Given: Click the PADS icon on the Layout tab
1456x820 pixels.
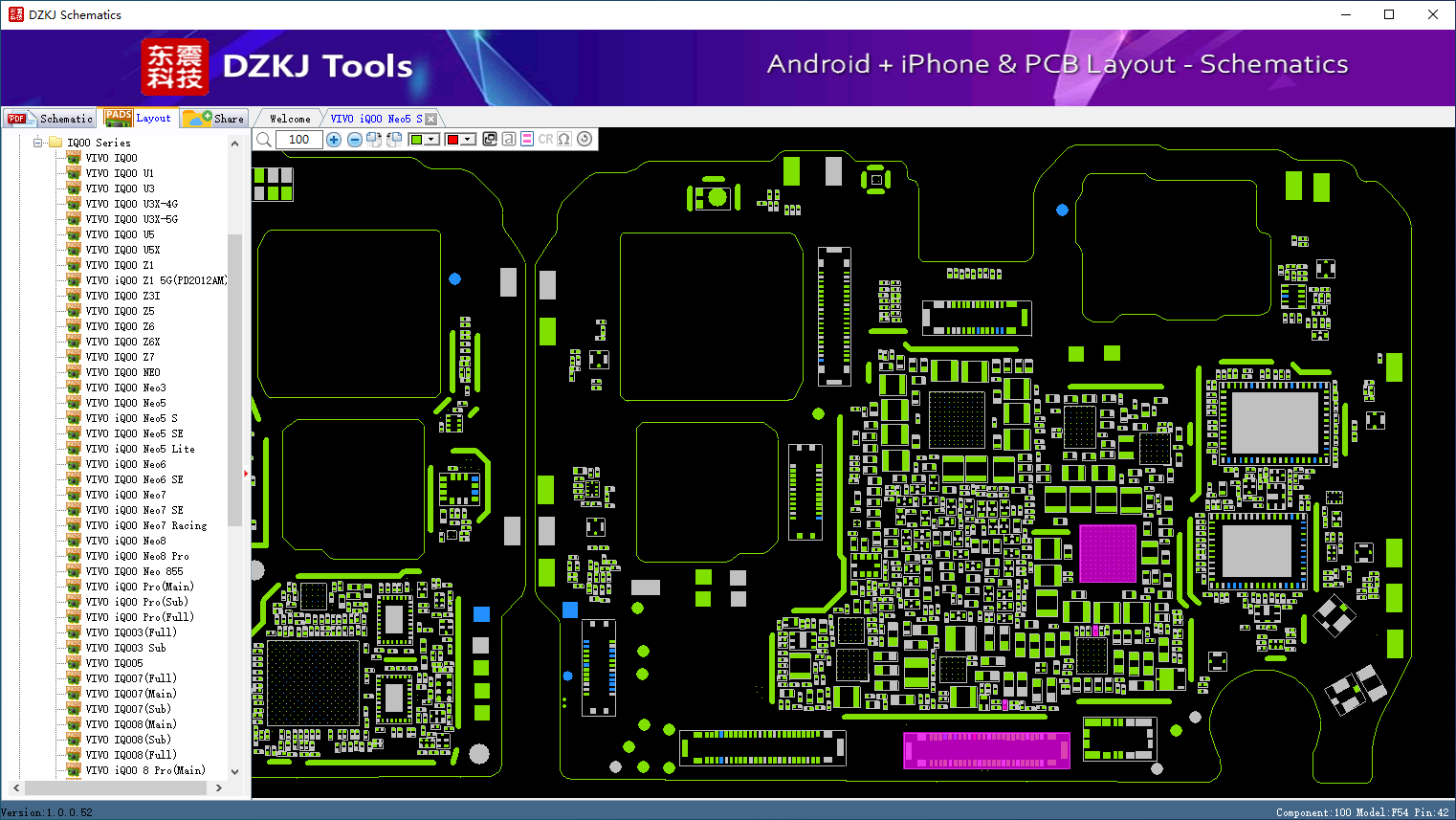Looking at the screenshot, I should coord(119,118).
